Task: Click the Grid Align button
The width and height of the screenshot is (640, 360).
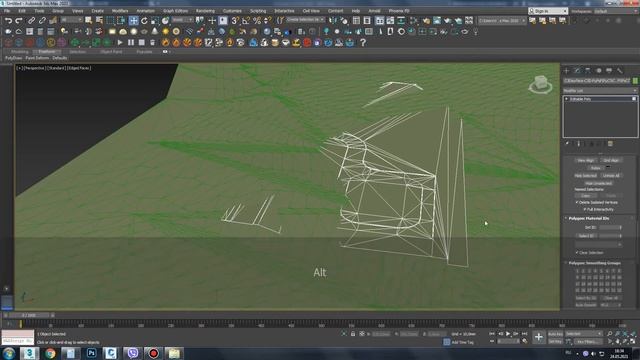Action: (611, 160)
